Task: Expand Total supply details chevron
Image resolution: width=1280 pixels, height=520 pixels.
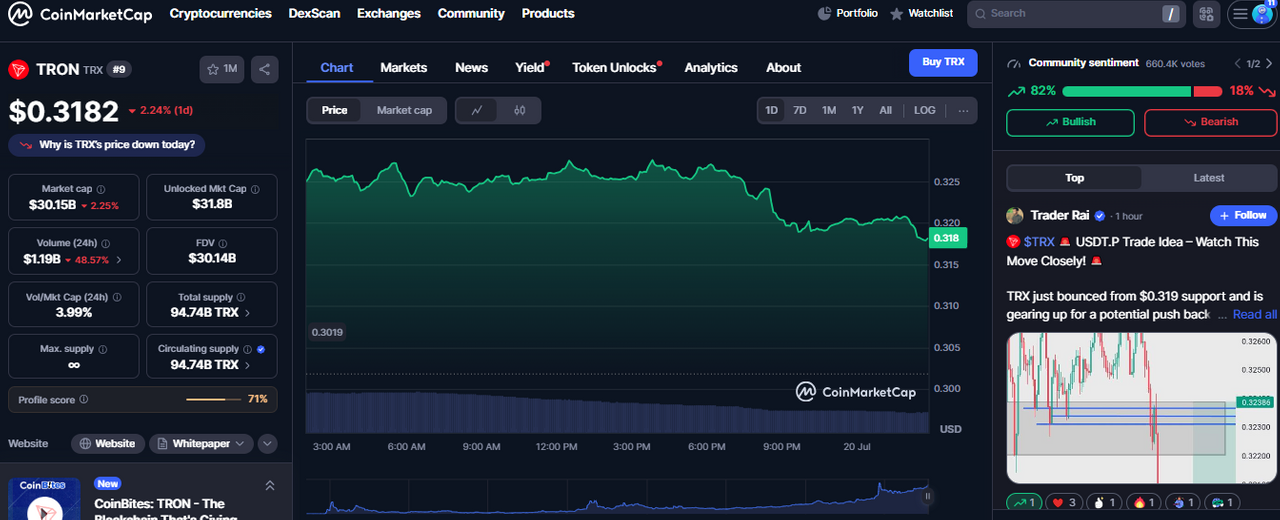Action: pyautogui.click(x=248, y=313)
